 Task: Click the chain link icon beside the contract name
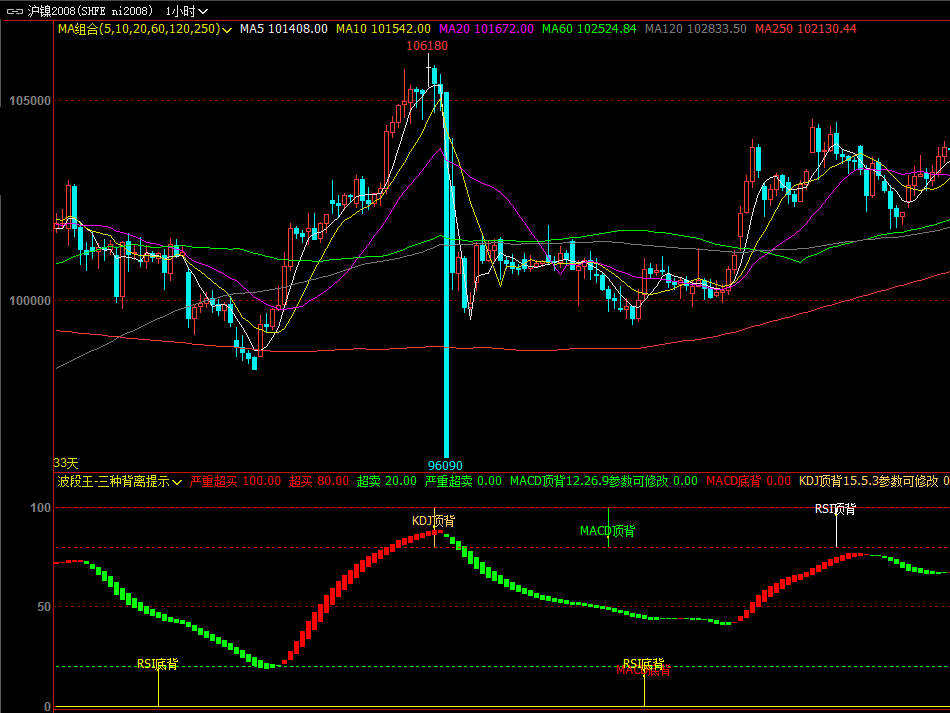(x=15, y=12)
